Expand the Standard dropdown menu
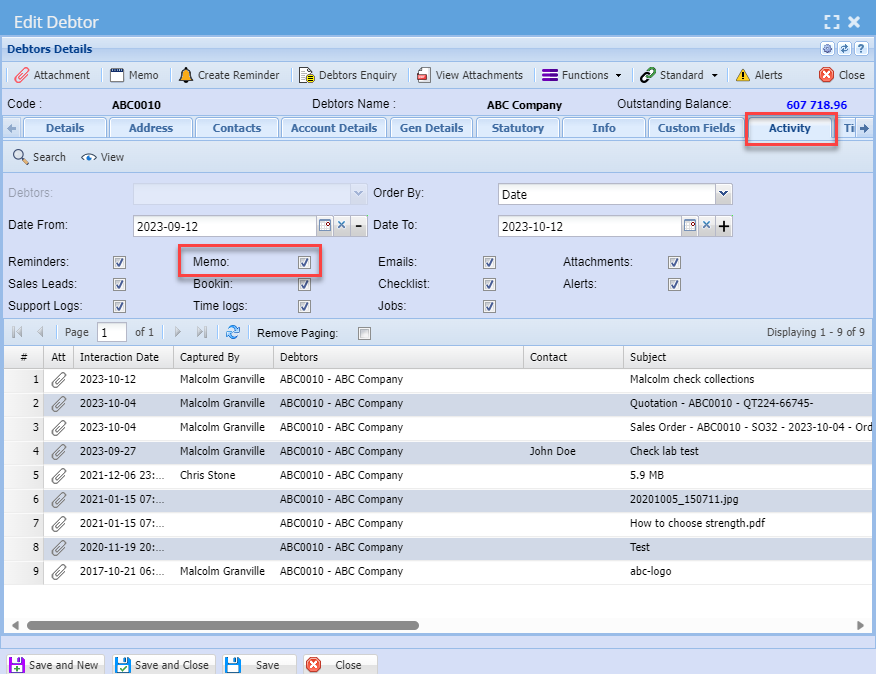Image resolution: width=876 pixels, height=674 pixels. coord(680,75)
